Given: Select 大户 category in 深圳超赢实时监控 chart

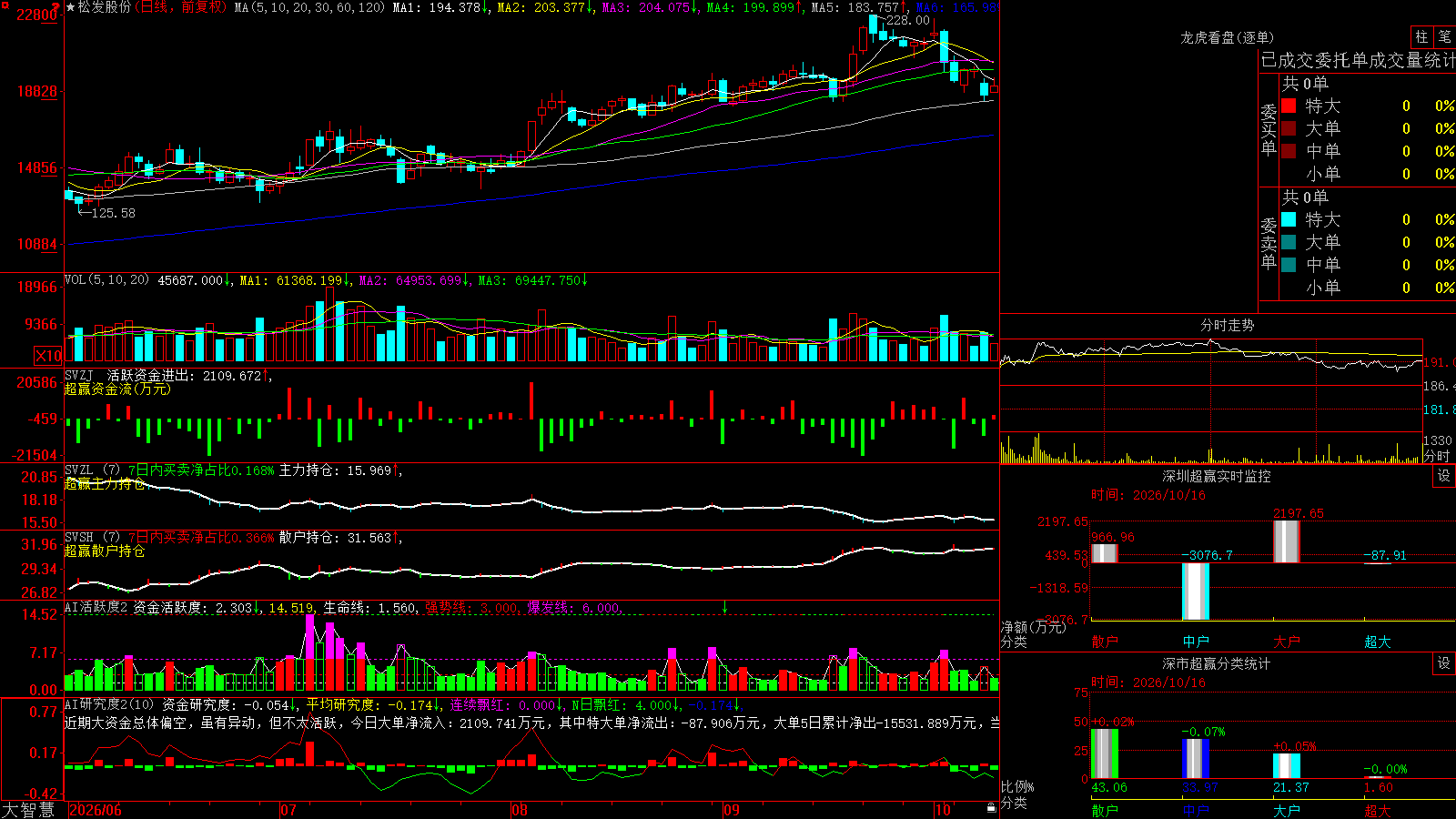Looking at the screenshot, I should point(1287,642).
